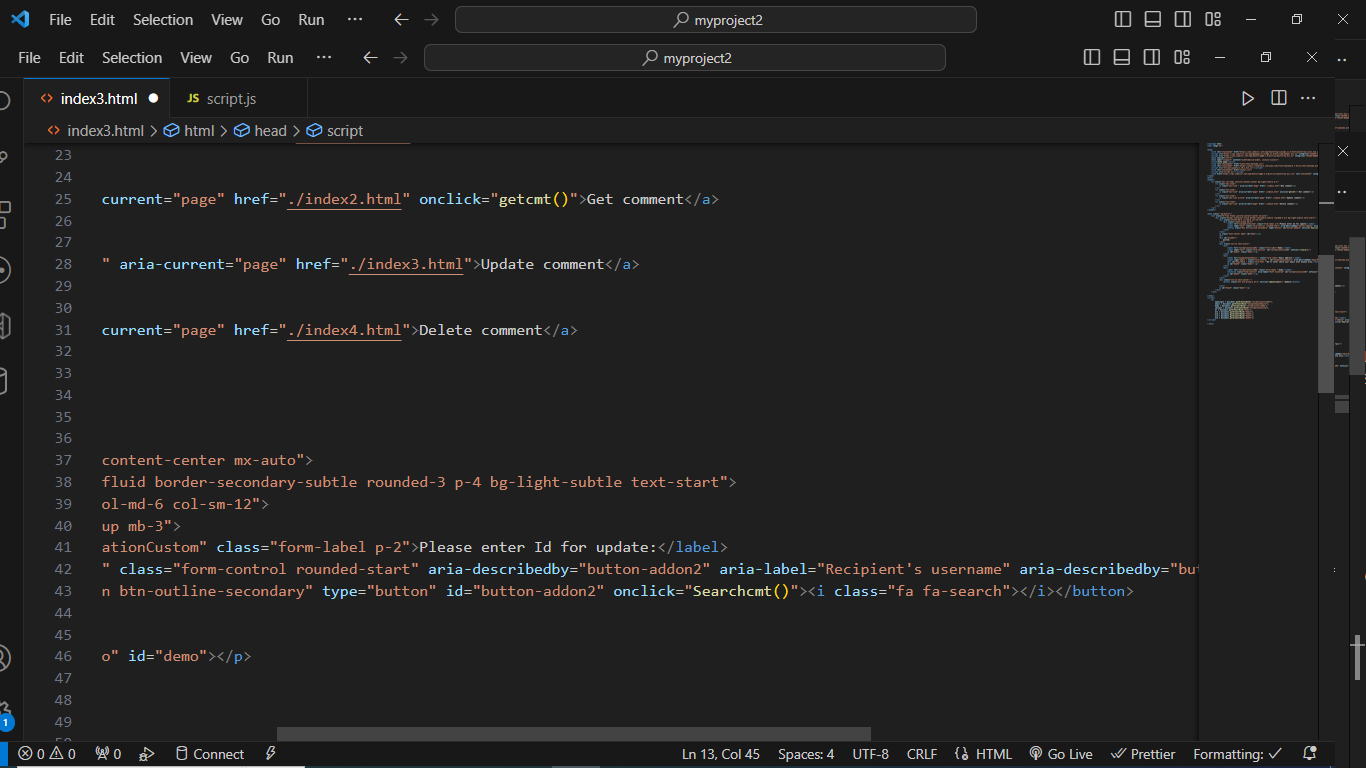
Task: Open Go menu in back window
Action: pyautogui.click(x=270, y=20)
